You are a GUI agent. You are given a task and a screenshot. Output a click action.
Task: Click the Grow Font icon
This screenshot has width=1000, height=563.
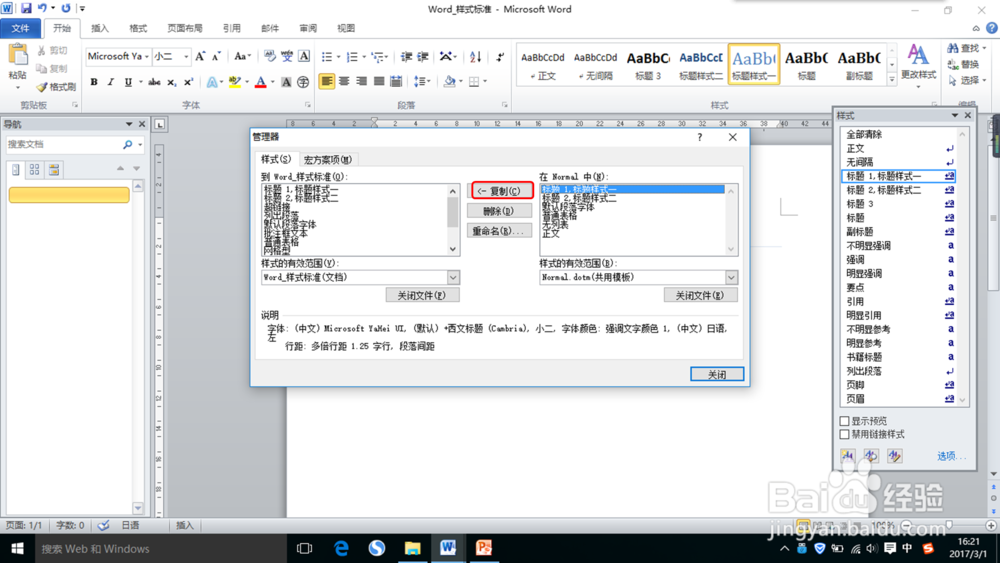click(200, 57)
